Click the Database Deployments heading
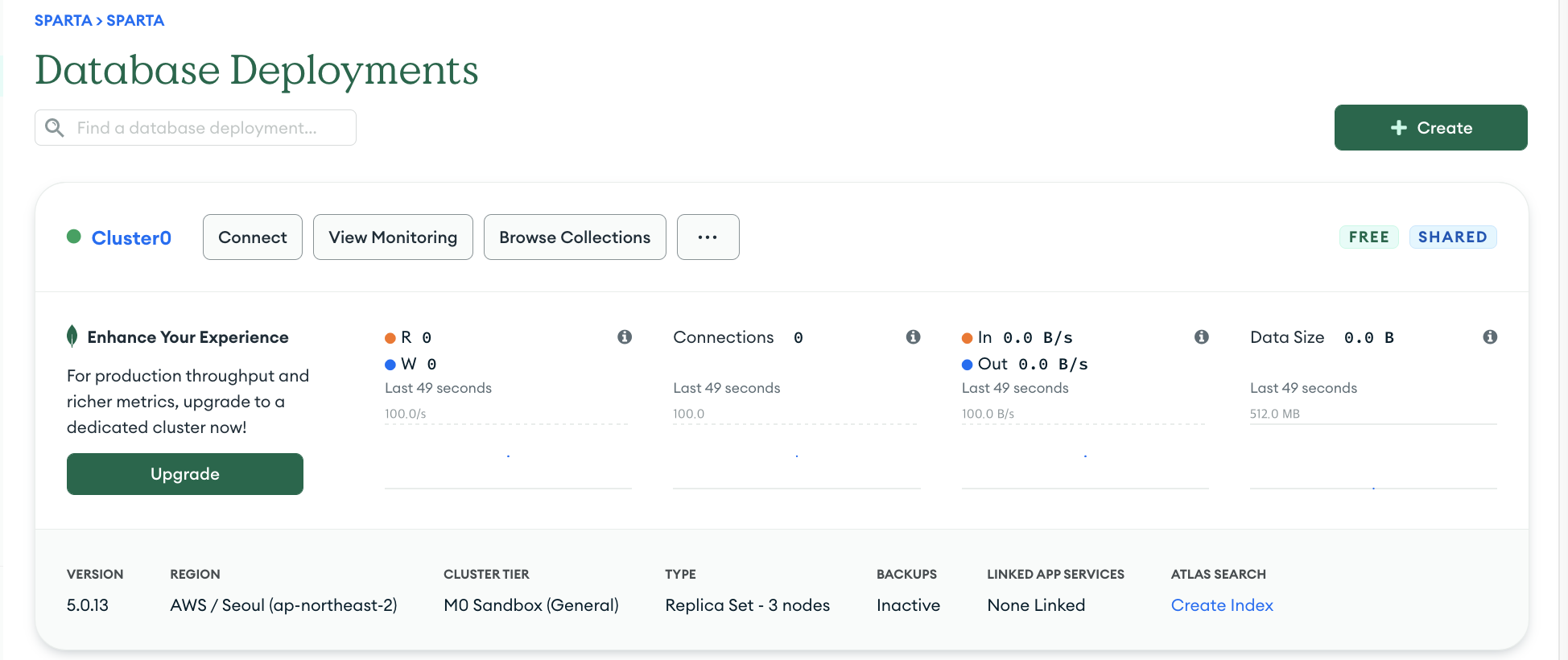The width and height of the screenshot is (1568, 660). [x=257, y=70]
